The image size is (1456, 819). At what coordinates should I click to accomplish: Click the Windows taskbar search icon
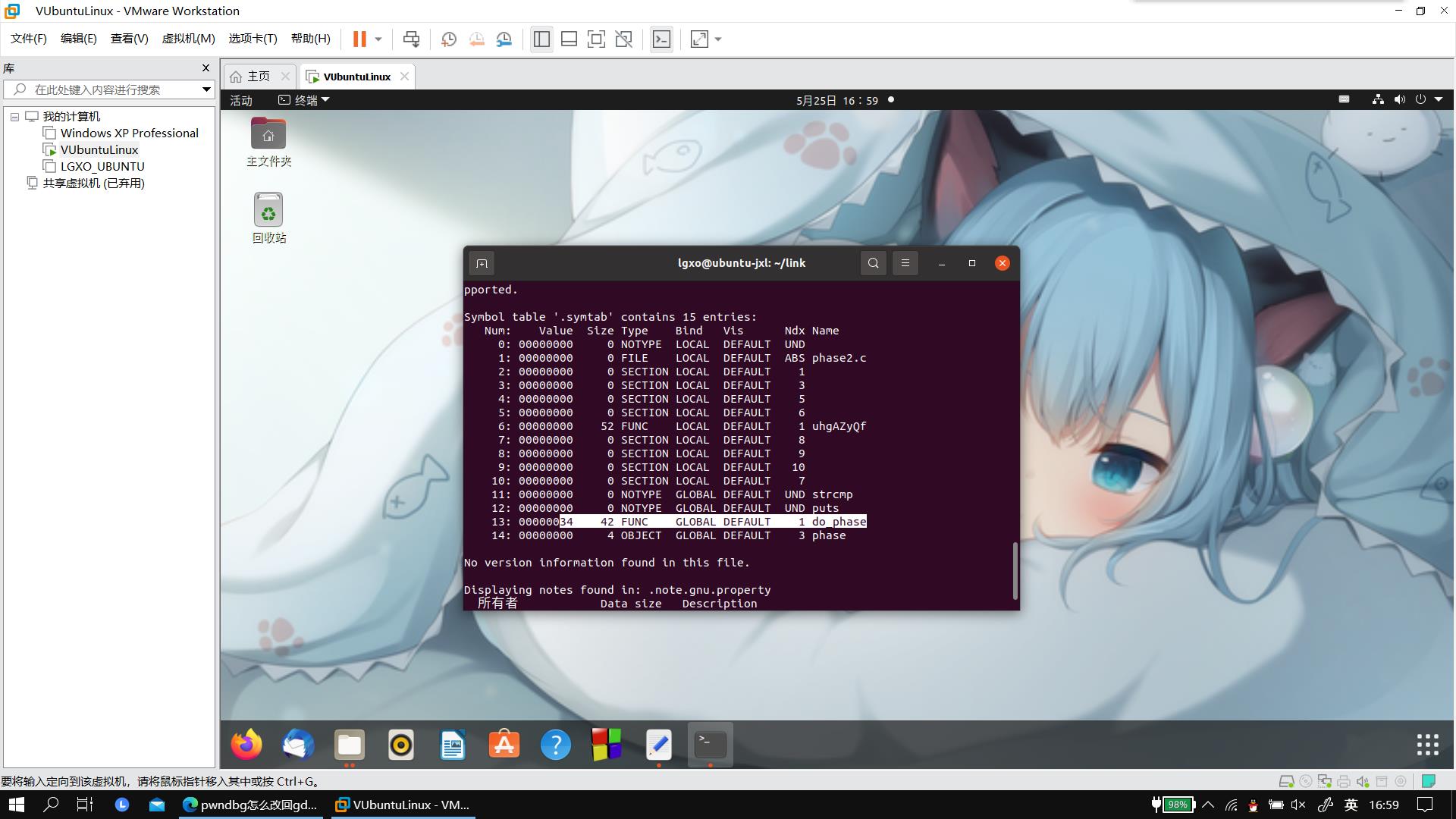[x=51, y=805]
